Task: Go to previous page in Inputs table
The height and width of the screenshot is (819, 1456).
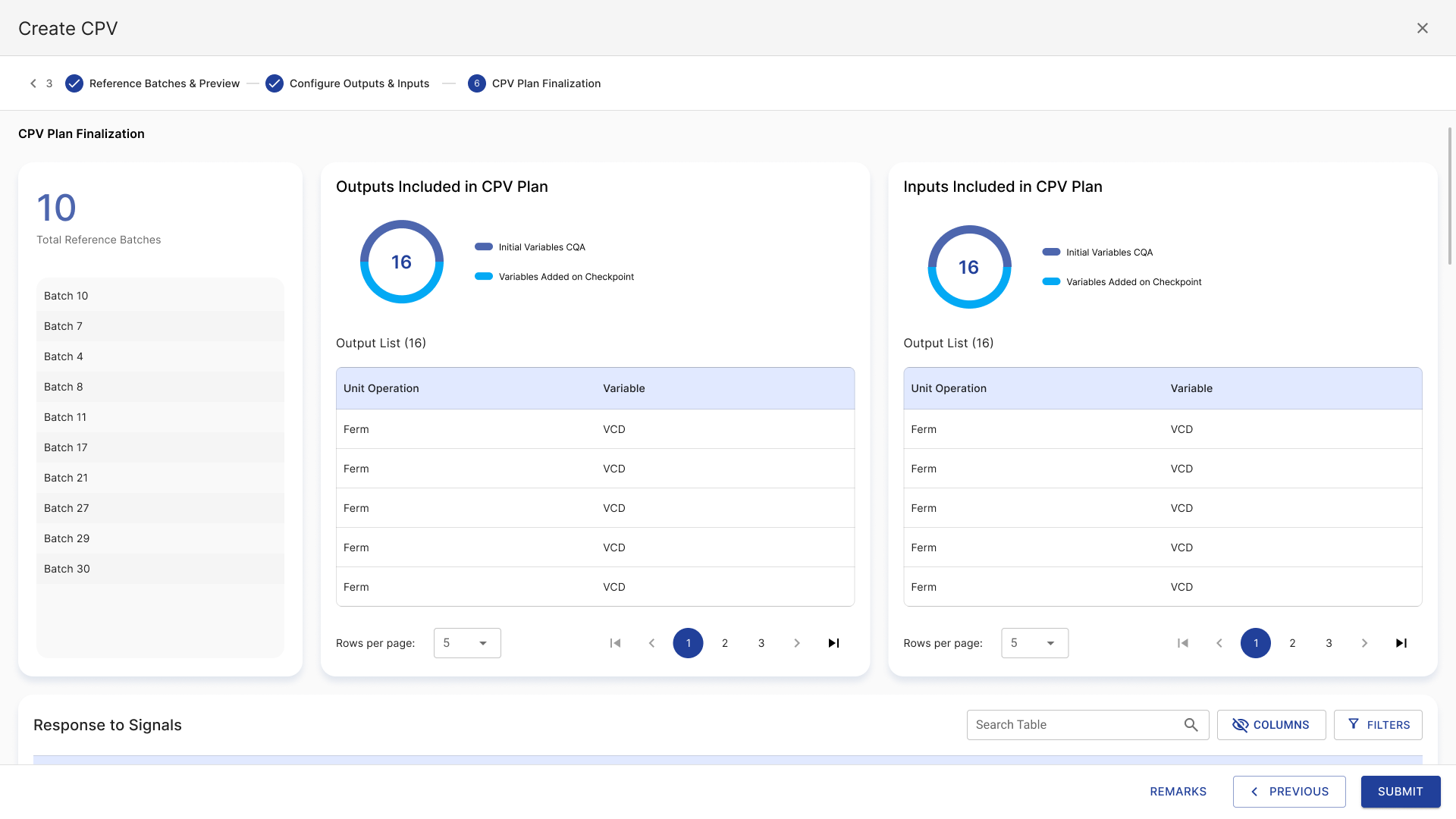Action: click(1219, 643)
